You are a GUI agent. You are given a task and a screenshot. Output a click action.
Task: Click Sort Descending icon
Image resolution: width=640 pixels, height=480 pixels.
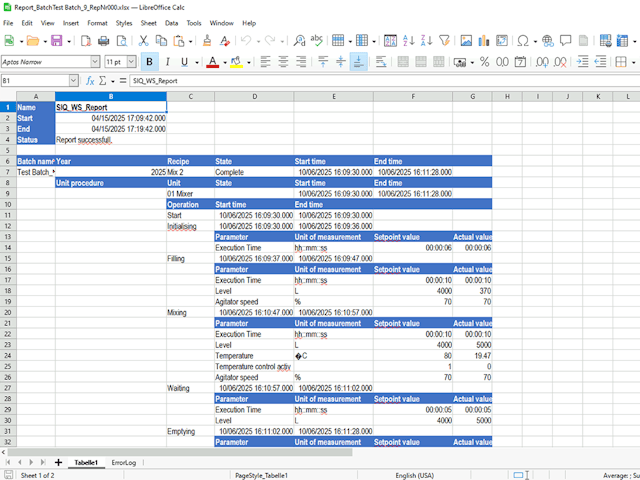pyautogui.click(x=427, y=40)
